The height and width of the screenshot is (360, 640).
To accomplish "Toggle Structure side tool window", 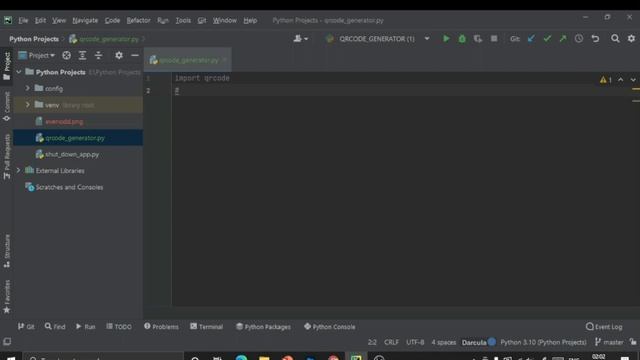I will 7,251.
